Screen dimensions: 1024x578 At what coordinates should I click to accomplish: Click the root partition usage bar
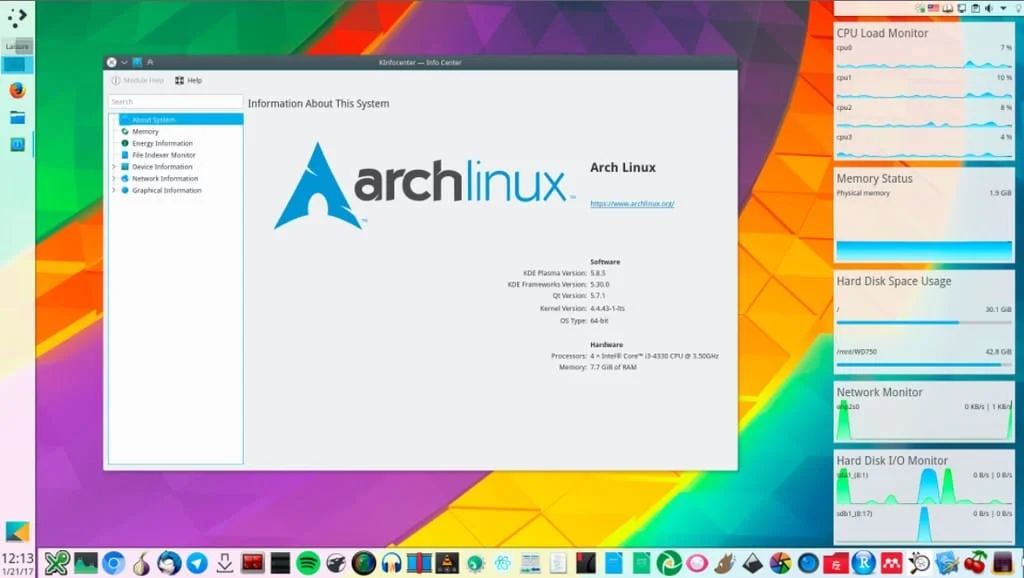point(924,322)
